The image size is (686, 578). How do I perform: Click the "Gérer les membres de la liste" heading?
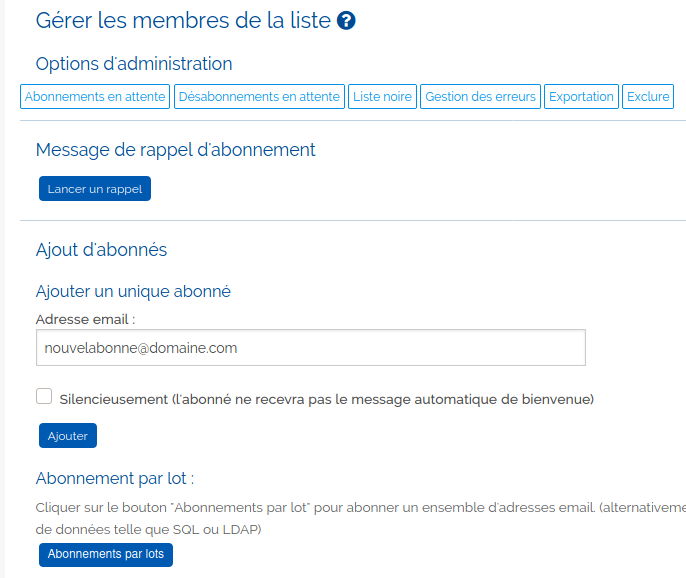pos(183,20)
